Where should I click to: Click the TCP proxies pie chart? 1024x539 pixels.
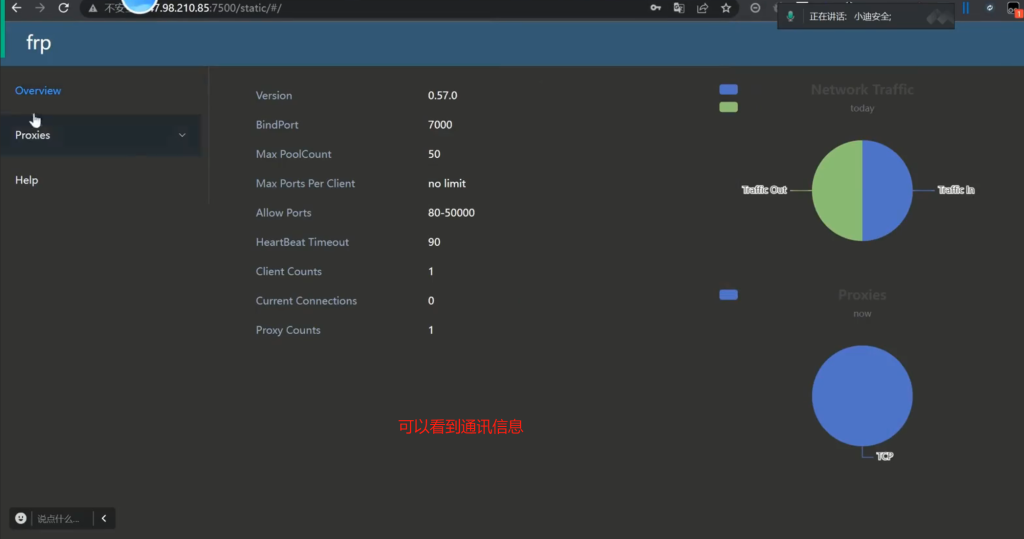tap(862, 396)
